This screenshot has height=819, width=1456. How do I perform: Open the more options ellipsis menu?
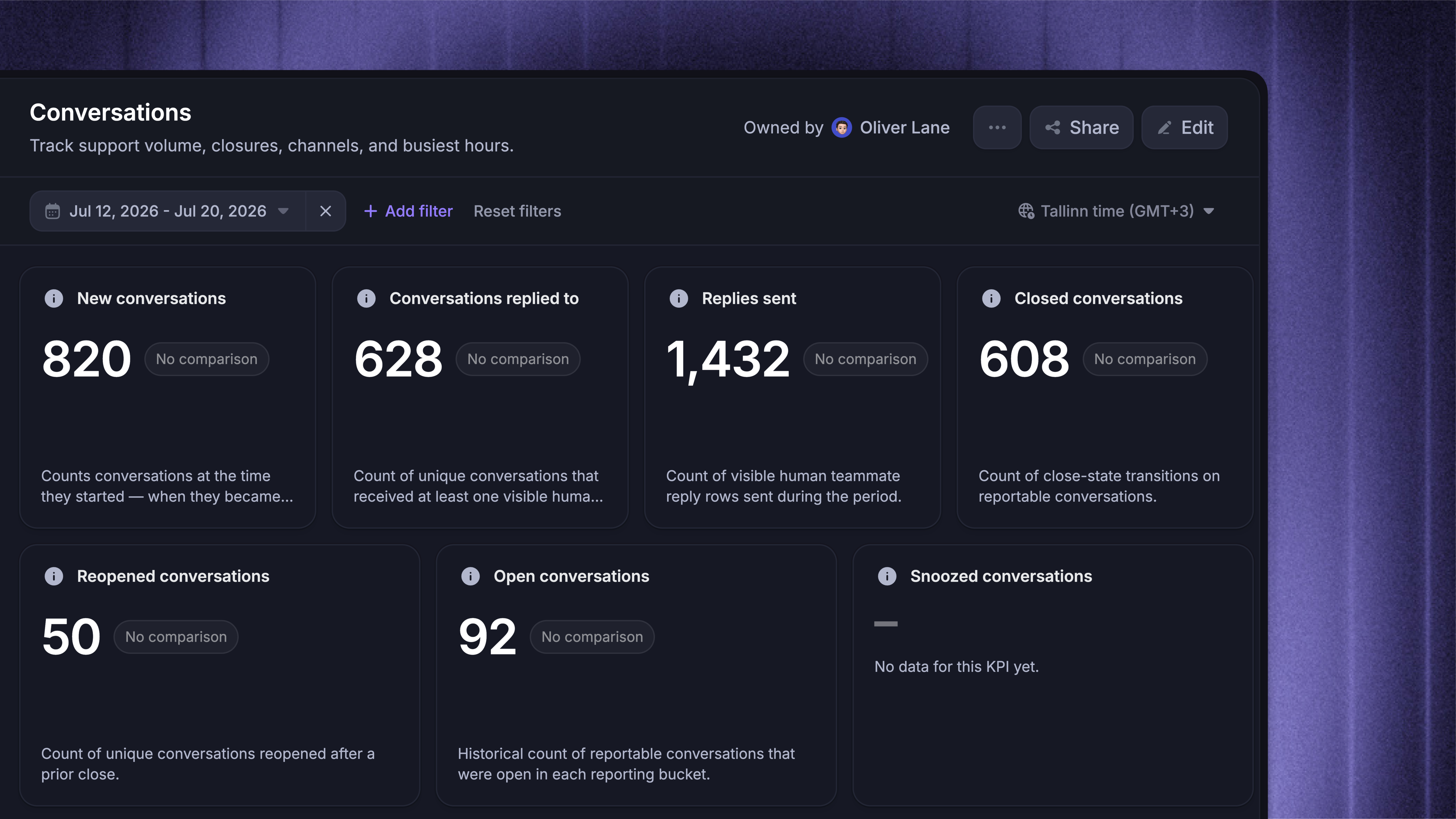pos(997,128)
